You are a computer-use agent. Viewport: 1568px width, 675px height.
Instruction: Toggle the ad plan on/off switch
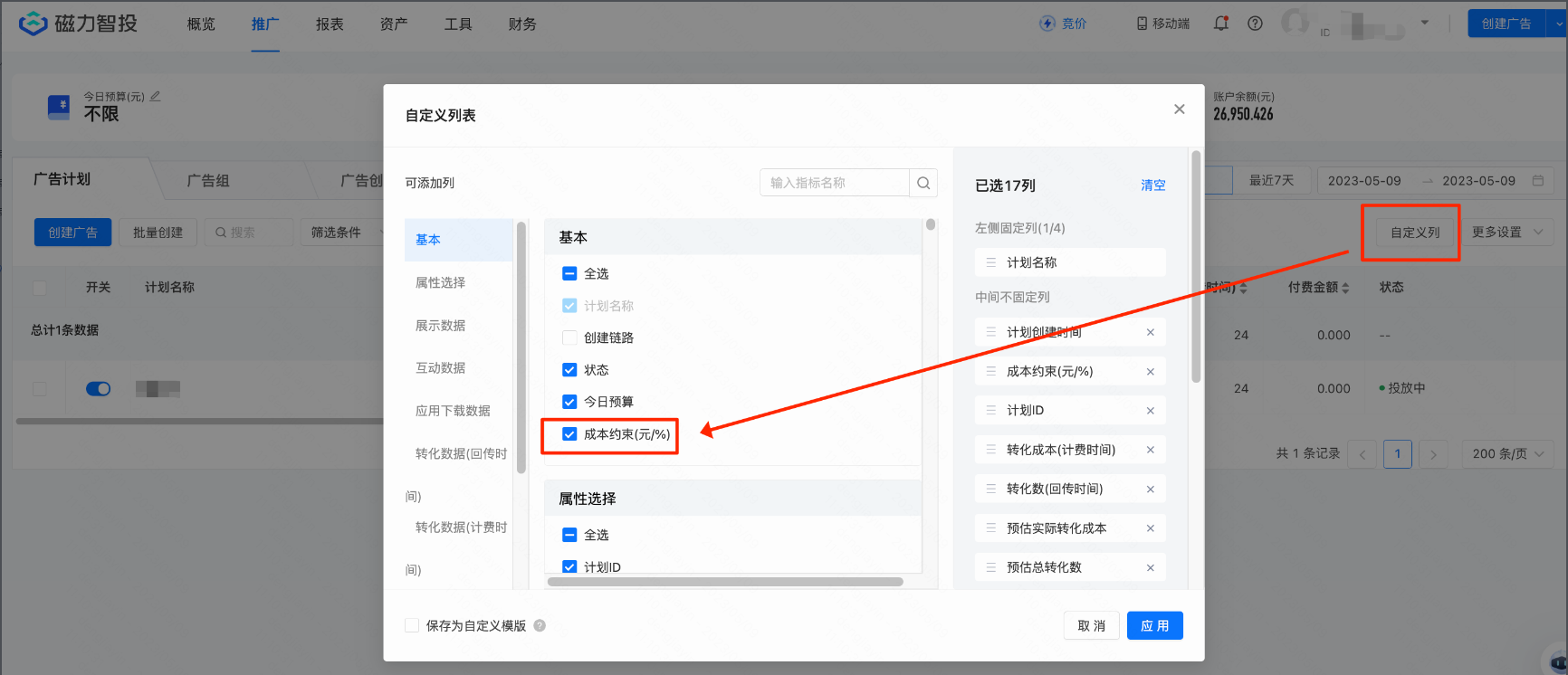98,389
